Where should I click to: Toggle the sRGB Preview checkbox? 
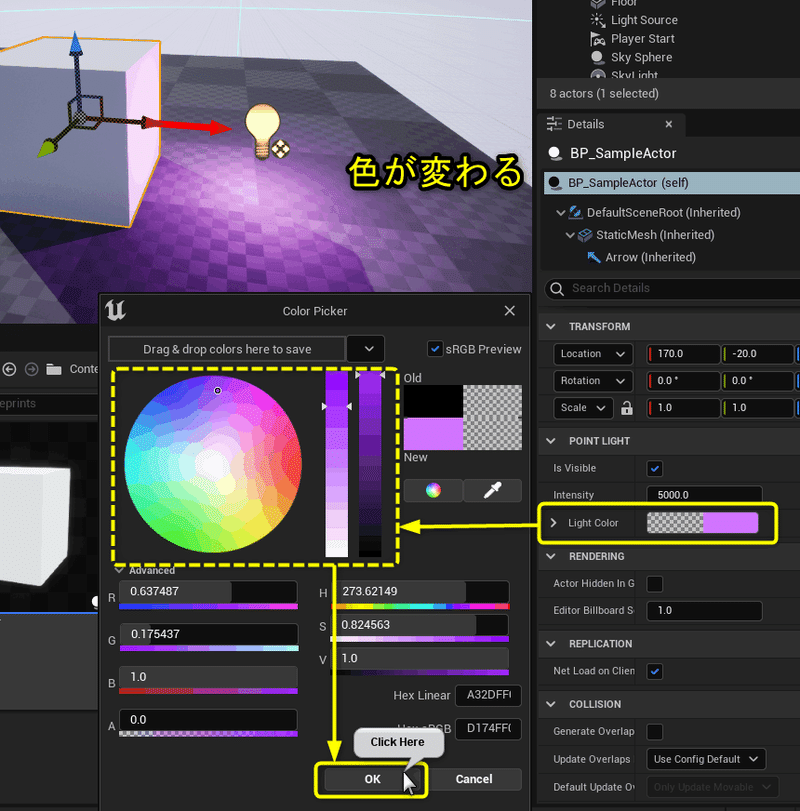pyautogui.click(x=434, y=349)
